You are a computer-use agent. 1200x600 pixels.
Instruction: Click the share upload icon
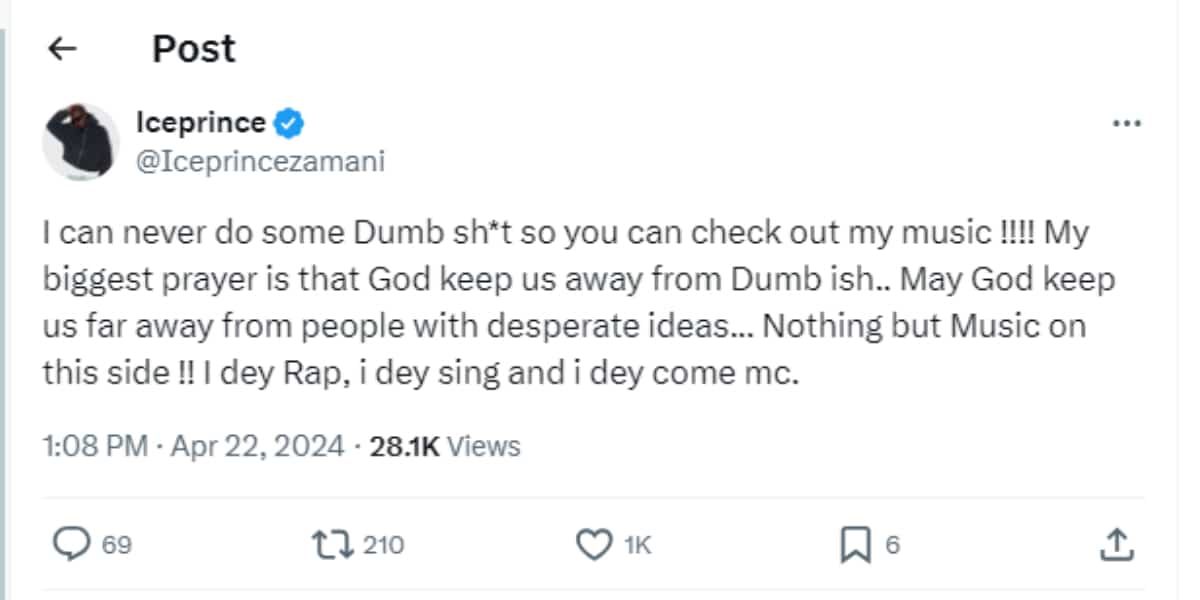1115,544
